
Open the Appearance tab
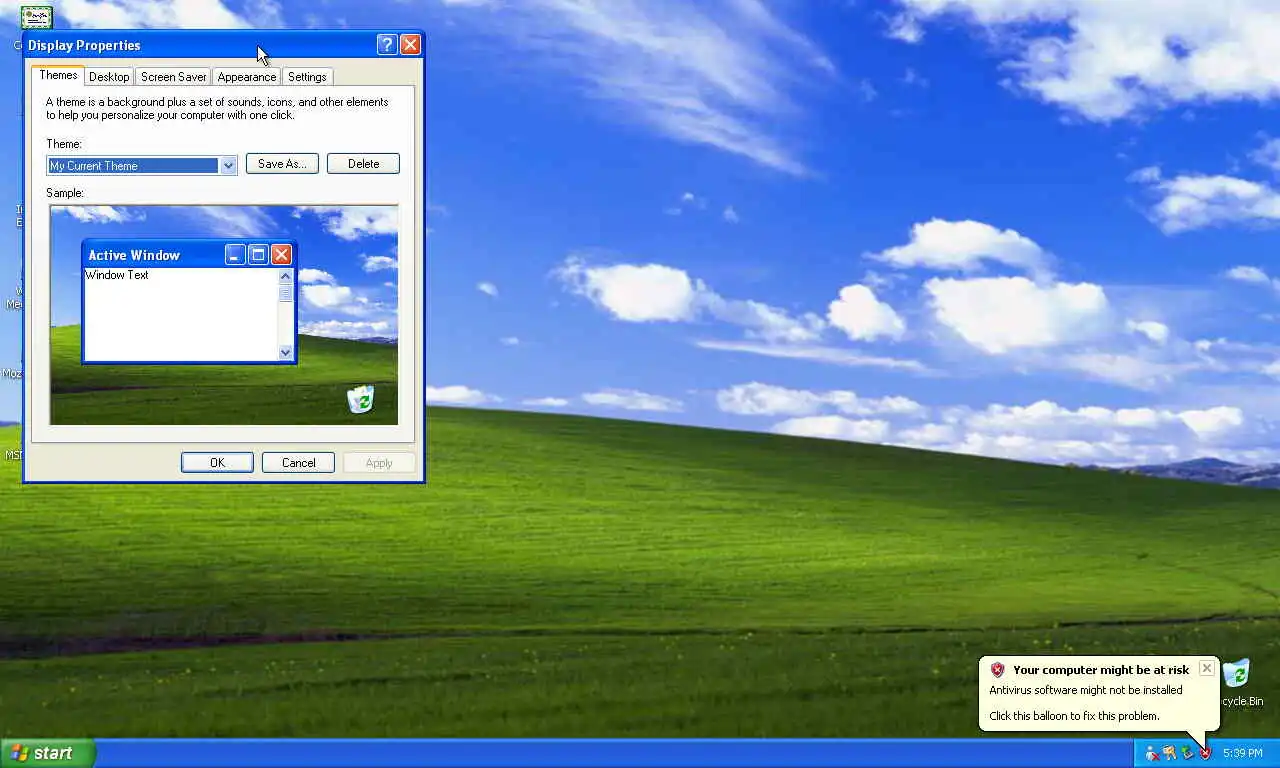tap(247, 77)
